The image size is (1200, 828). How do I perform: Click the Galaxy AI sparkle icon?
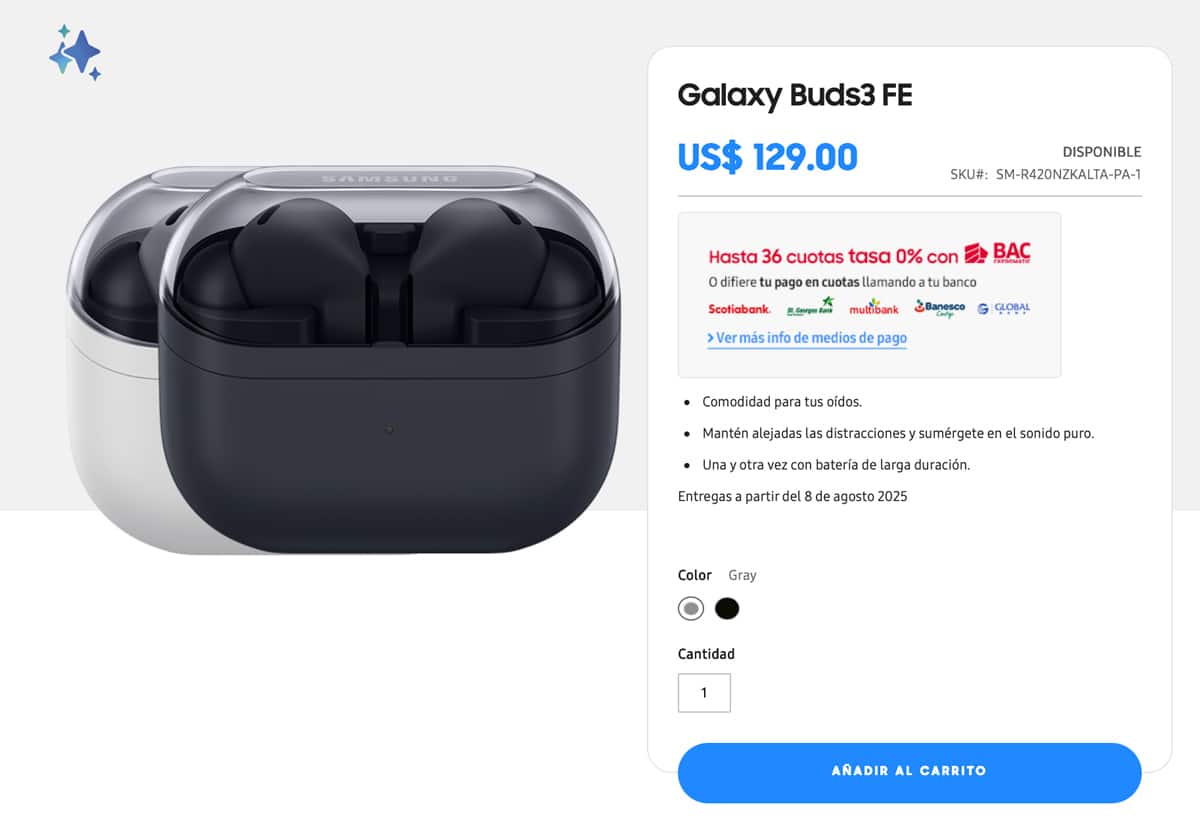click(x=75, y=52)
